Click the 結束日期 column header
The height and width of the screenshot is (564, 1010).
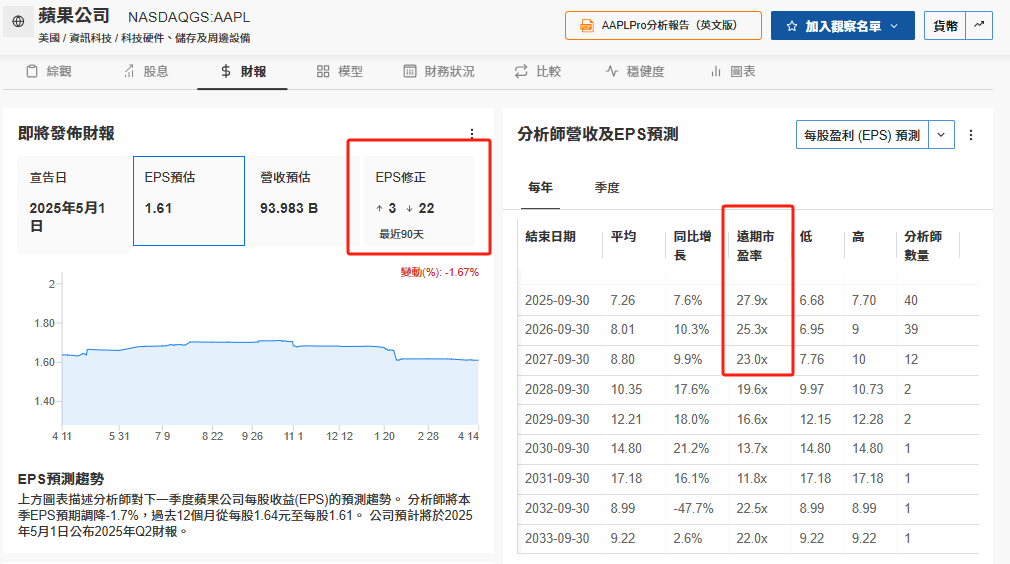(550, 237)
